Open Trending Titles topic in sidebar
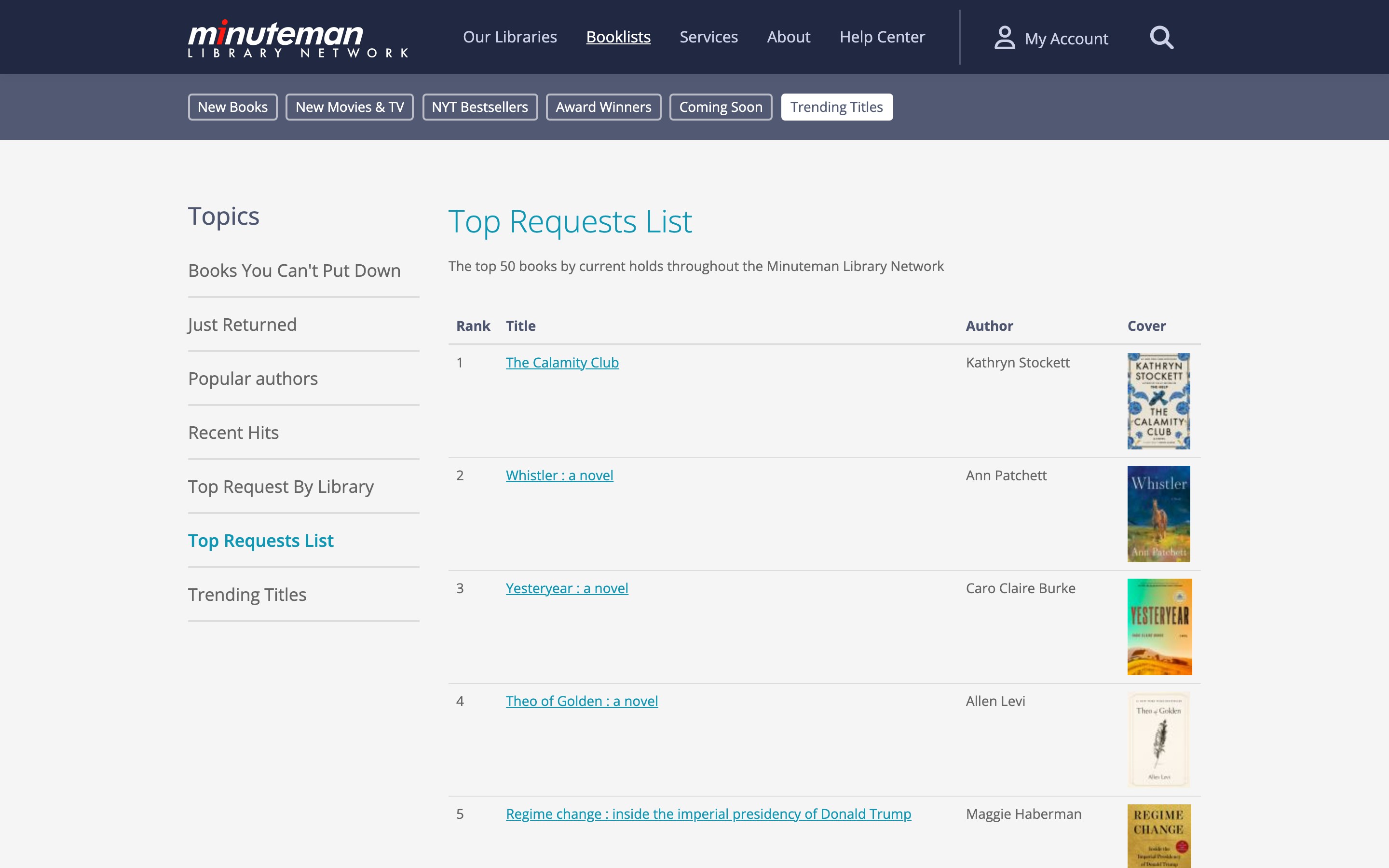 [247, 594]
